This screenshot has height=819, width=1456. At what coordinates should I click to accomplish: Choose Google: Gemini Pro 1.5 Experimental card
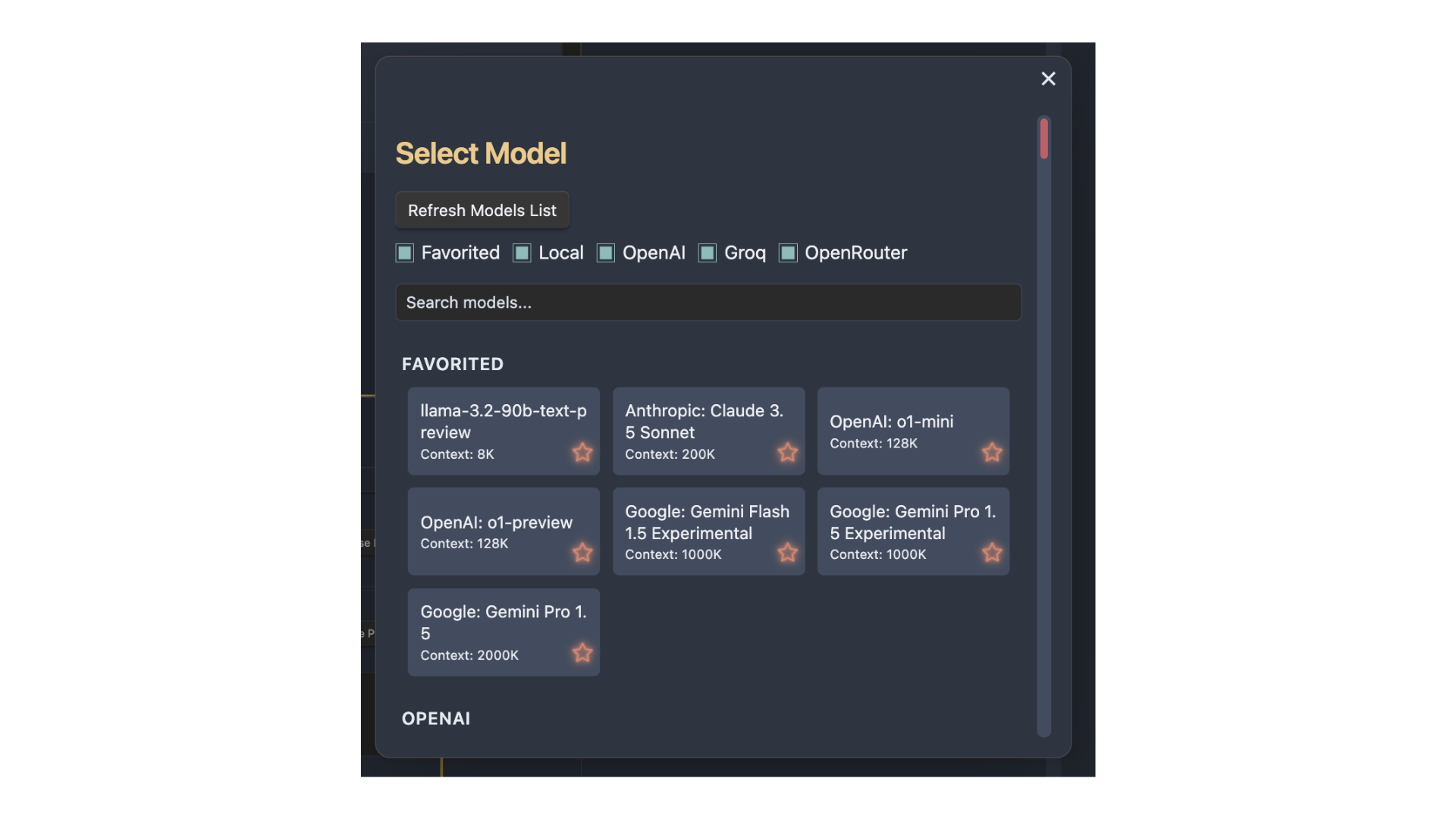click(913, 532)
